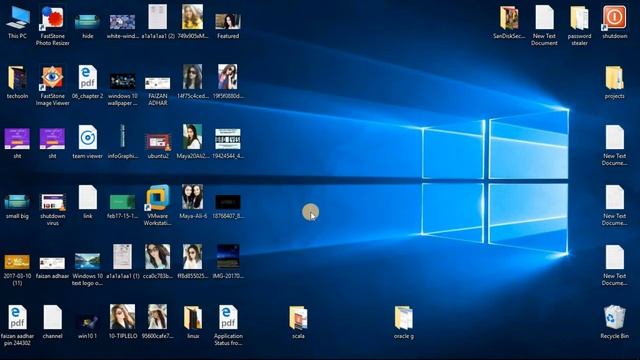Select the 95600cafe7... photo file
Screen dimensions: 640x360
(x=158, y=317)
